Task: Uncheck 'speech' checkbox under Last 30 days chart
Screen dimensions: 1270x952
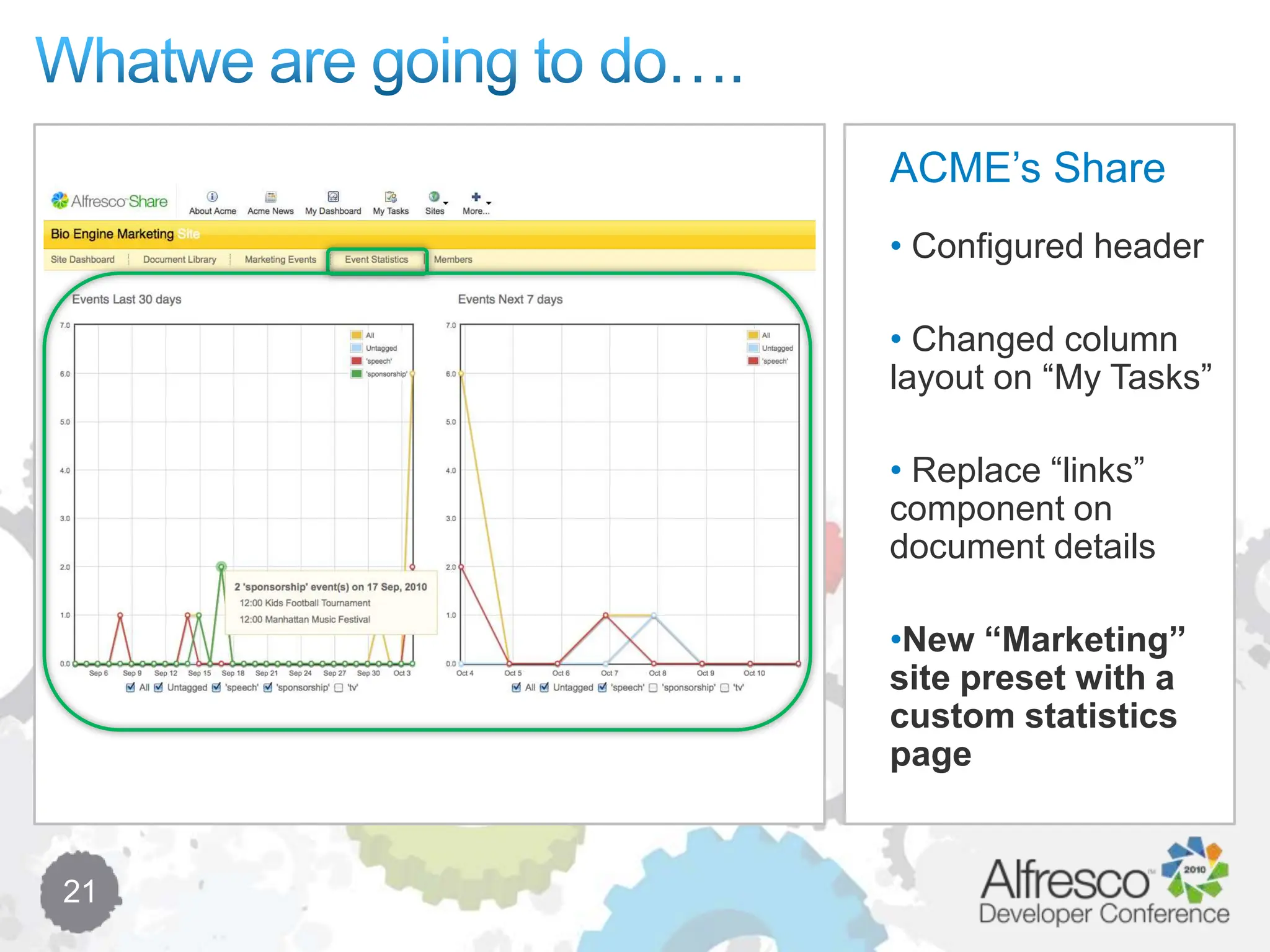Action: (x=216, y=687)
